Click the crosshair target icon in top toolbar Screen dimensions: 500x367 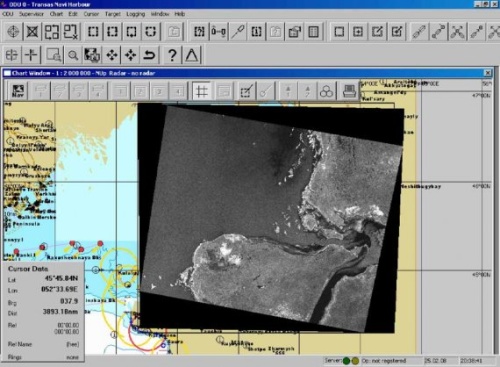click(13, 32)
